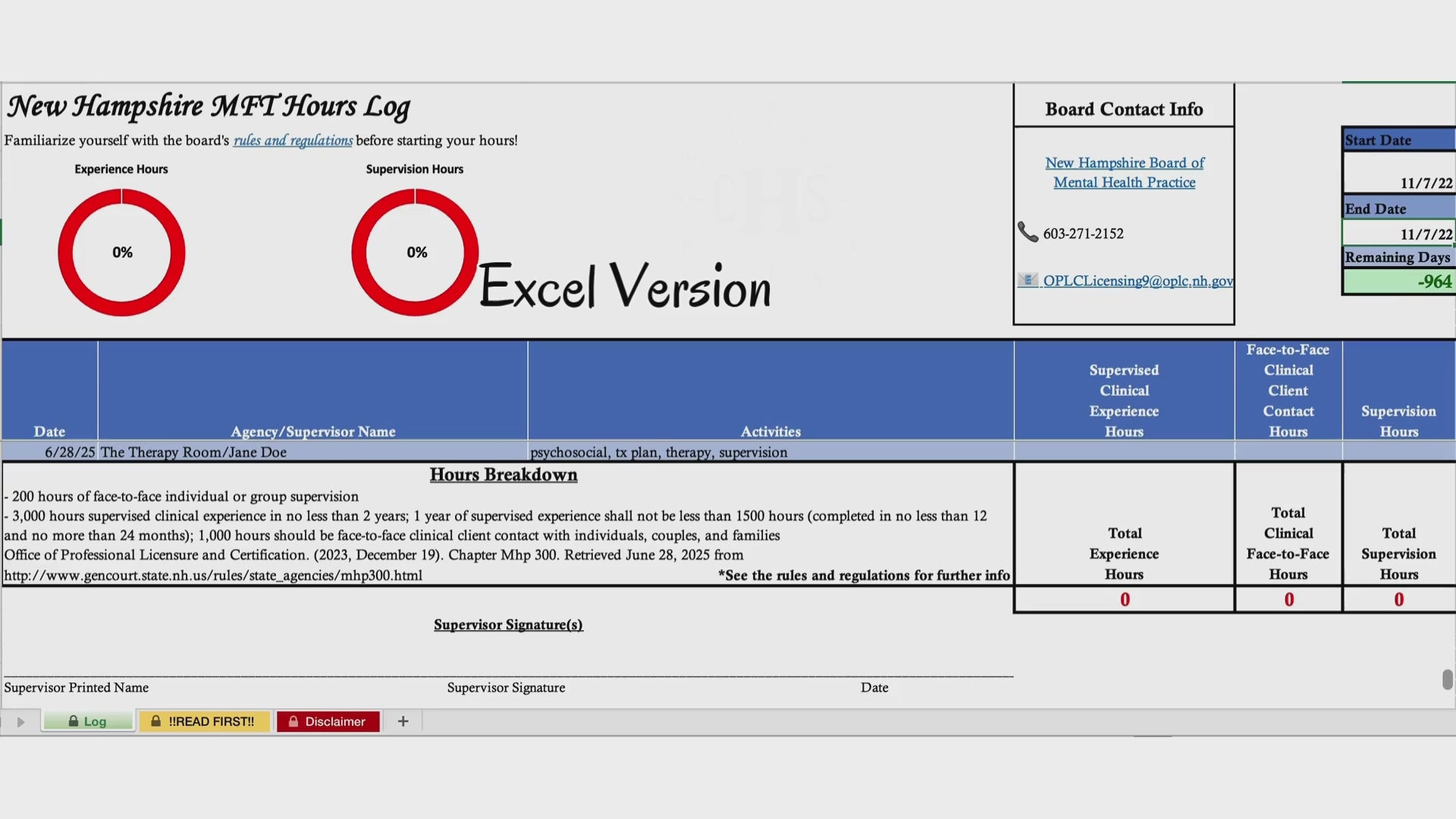Screen dimensions: 1456x819
Task: Click the gencourt.state.nh.us mhp300 URL text
Action: [213, 576]
